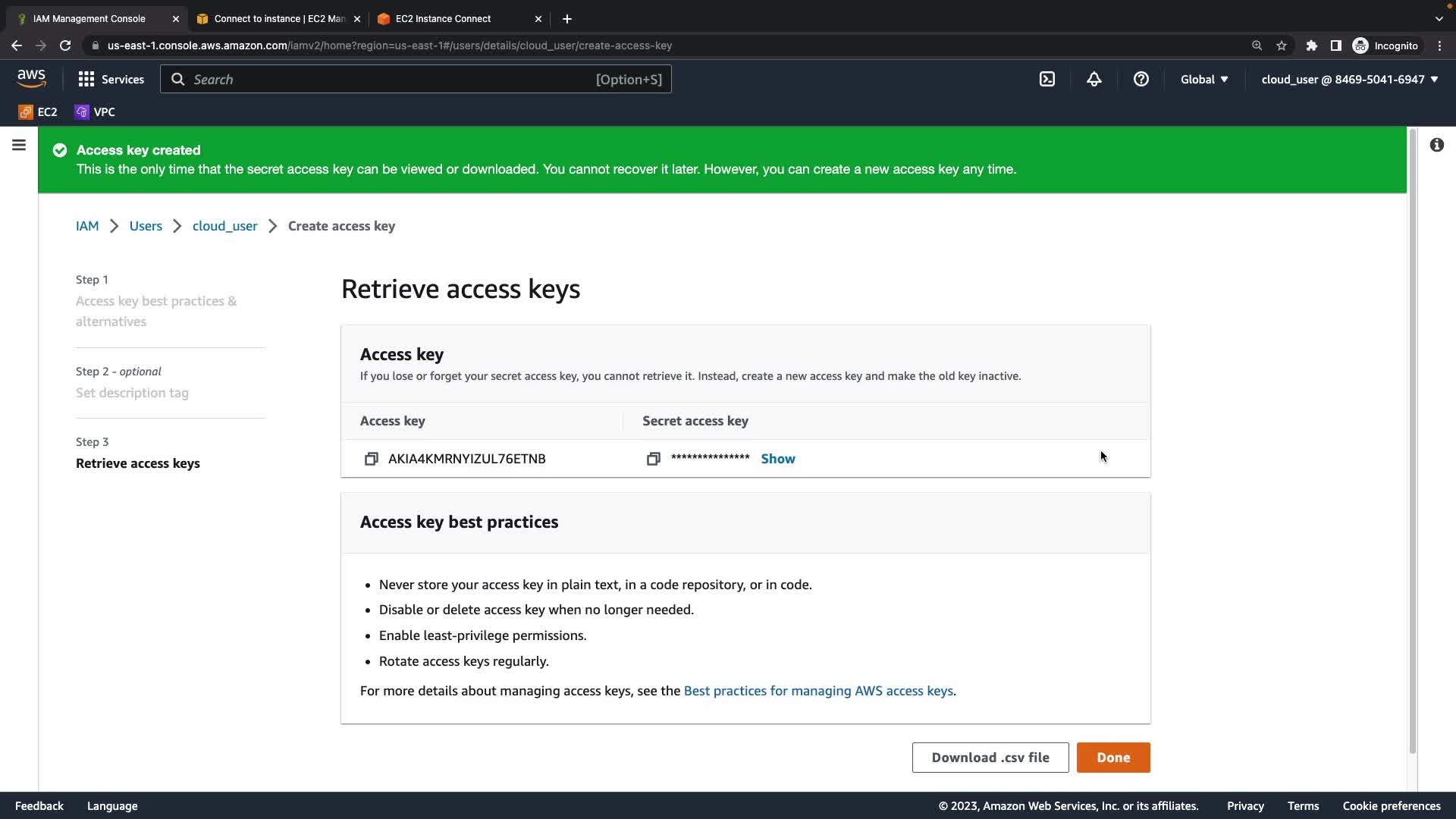
Task: Copy the secret access key icon
Action: 653,459
